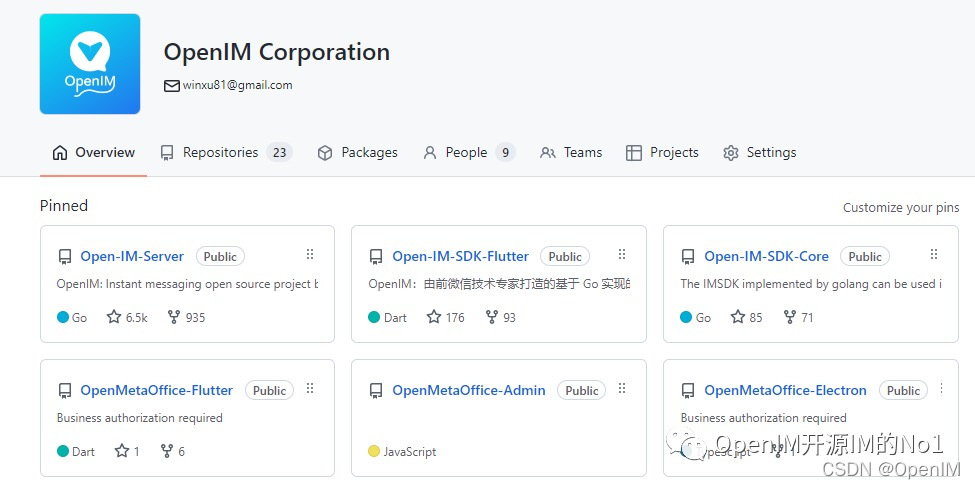
Task: Click the drag handle on Open-IM-SDK-Core card
Action: pos(933,254)
